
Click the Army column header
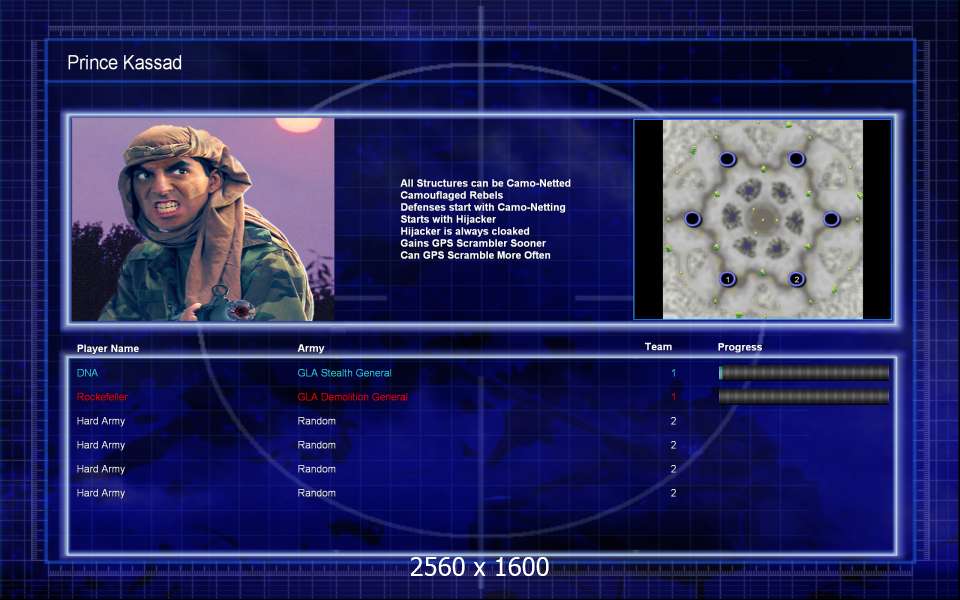click(x=311, y=349)
